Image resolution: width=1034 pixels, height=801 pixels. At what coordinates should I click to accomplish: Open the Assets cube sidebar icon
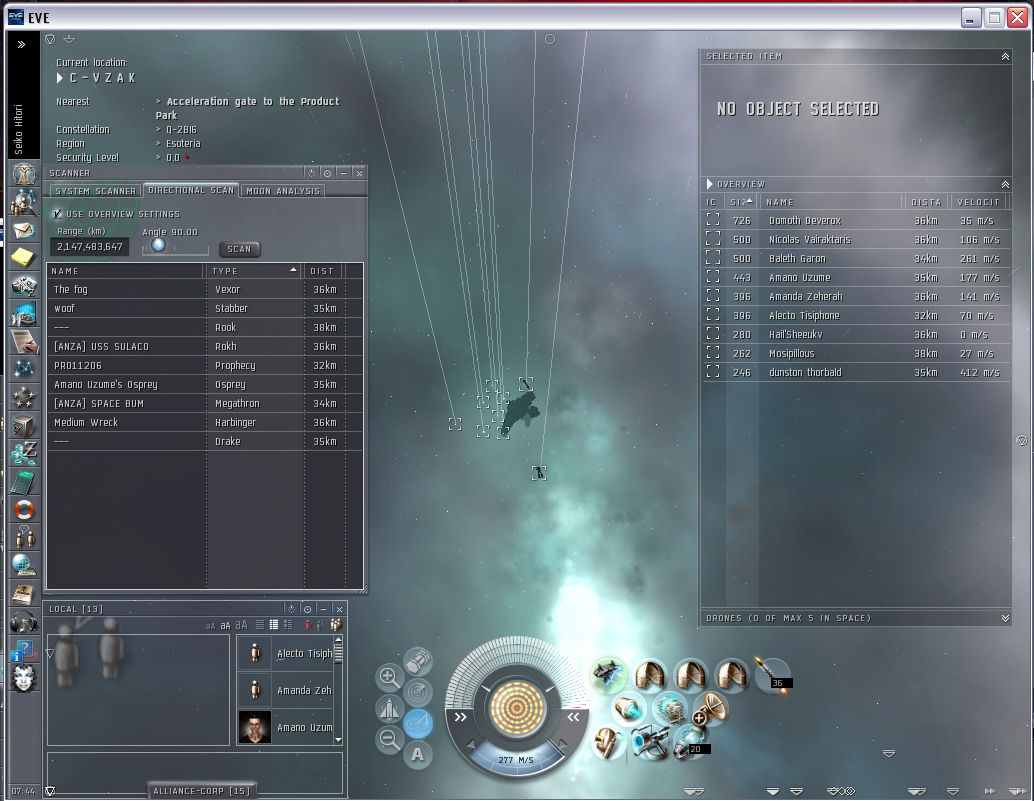point(24,426)
